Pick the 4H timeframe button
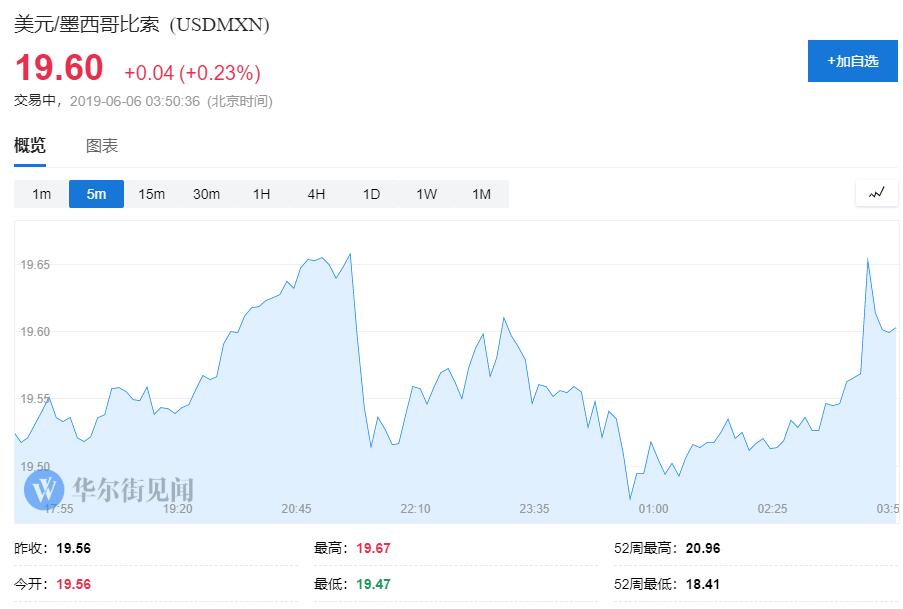 point(316,194)
